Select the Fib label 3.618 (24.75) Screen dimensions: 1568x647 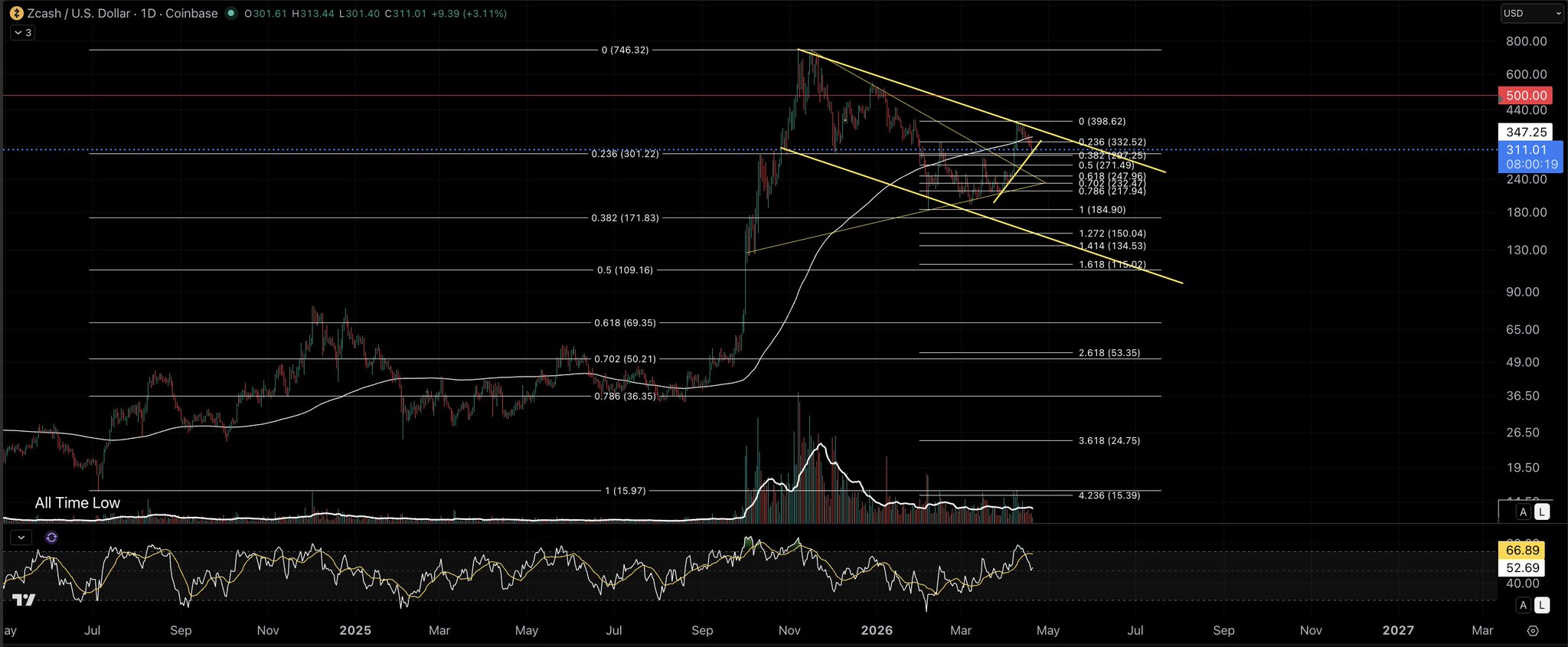[x=1109, y=441]
